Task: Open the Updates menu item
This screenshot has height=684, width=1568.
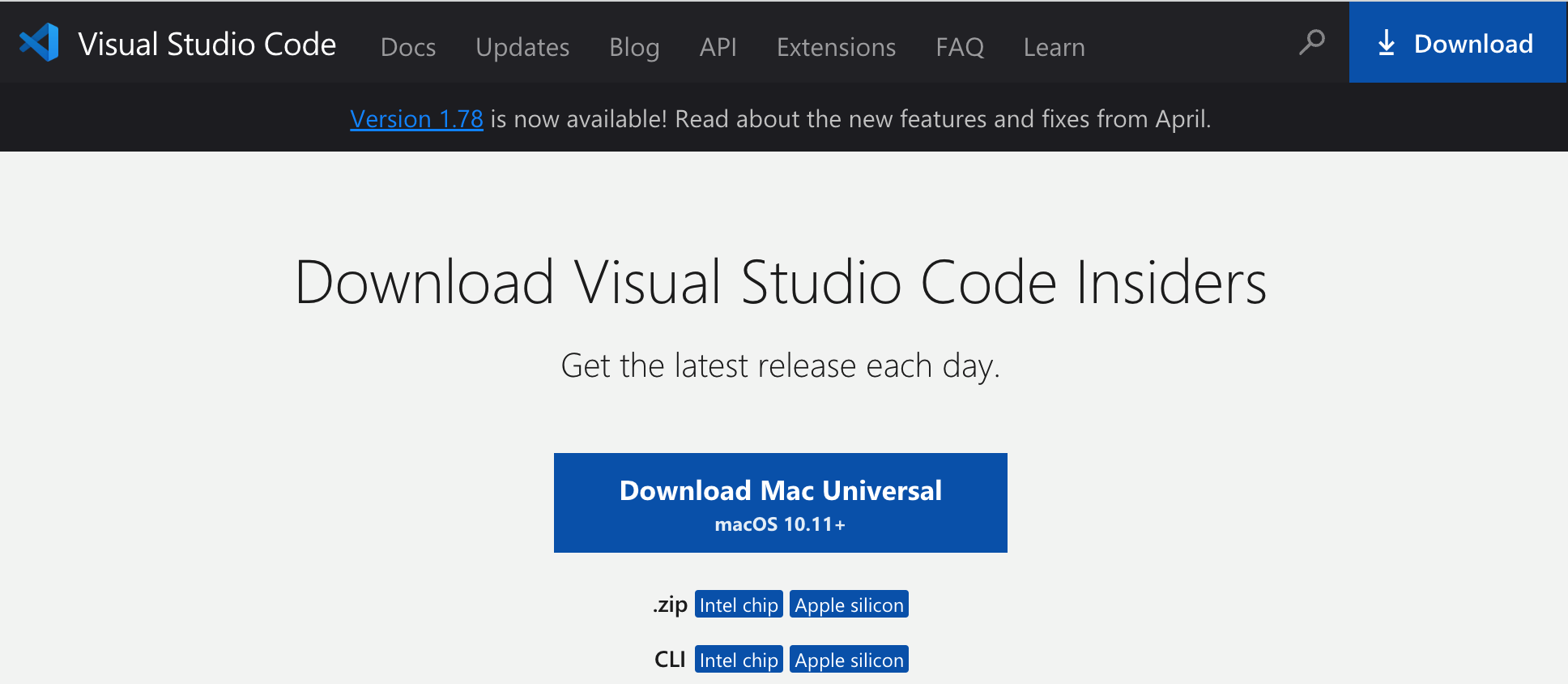Action: (522, 47)
